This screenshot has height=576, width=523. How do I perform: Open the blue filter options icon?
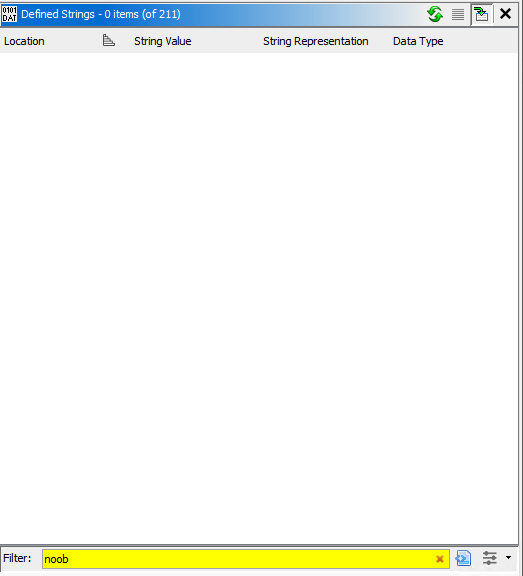point(463,558)
